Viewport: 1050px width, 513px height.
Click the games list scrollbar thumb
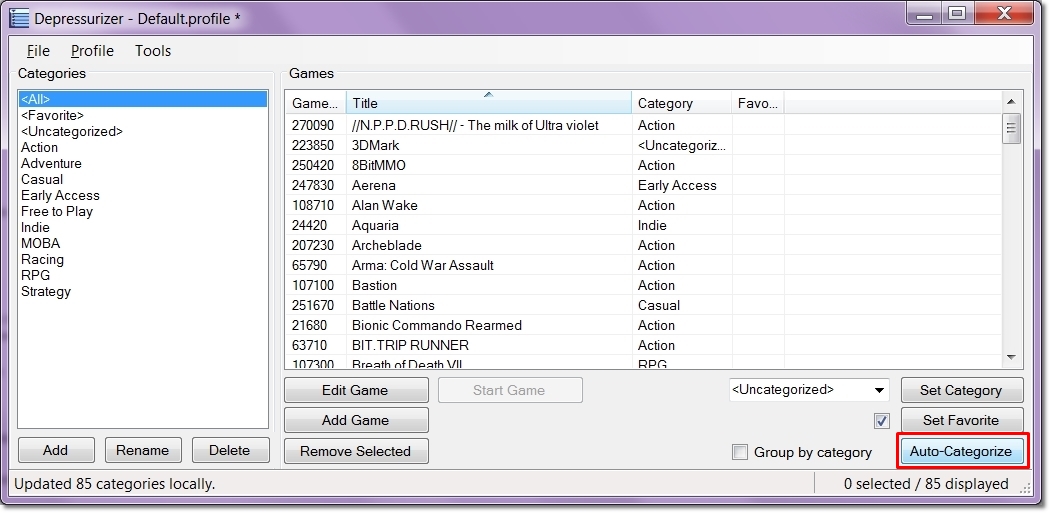pyautogui.click(x=1011, y=129)
